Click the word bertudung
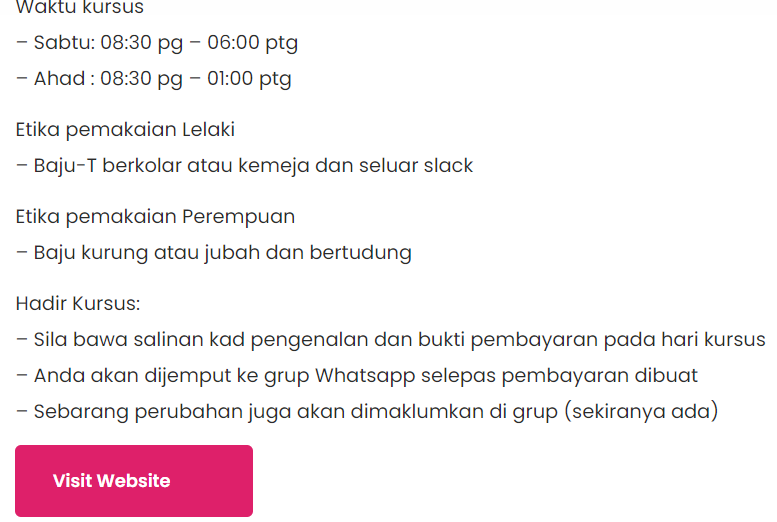This screenshot has height=522, width=777. click(x=361, y=253)
